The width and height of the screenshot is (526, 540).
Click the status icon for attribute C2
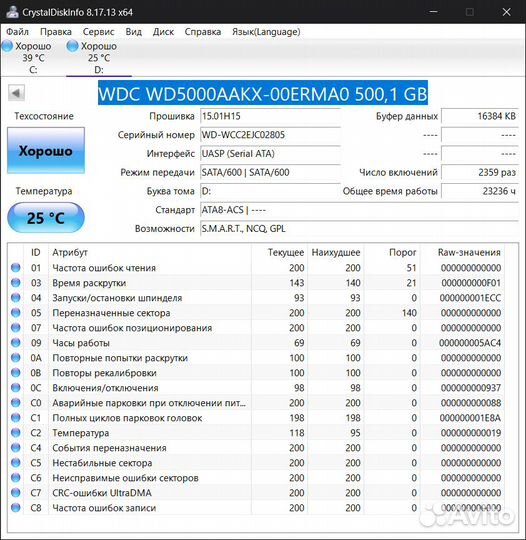pos(16,433)
